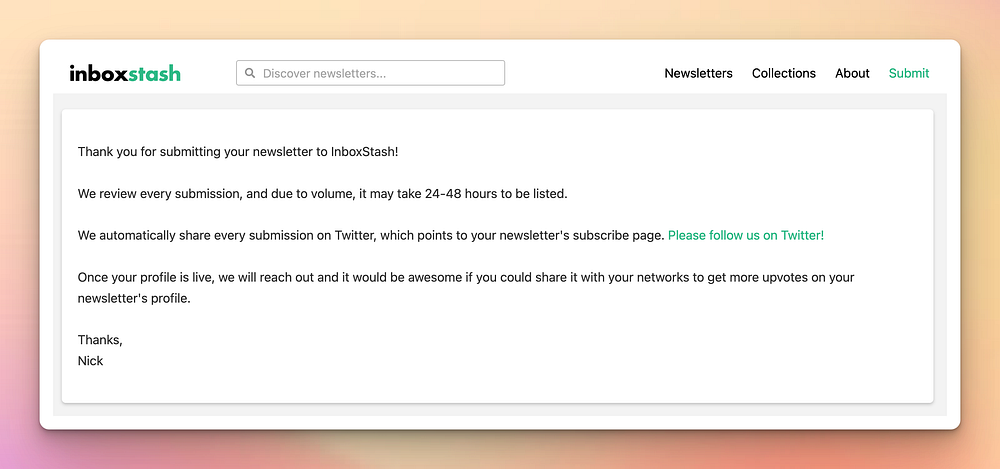
Task: Click the inboxstash logo
Action: (x=125, y=73)
